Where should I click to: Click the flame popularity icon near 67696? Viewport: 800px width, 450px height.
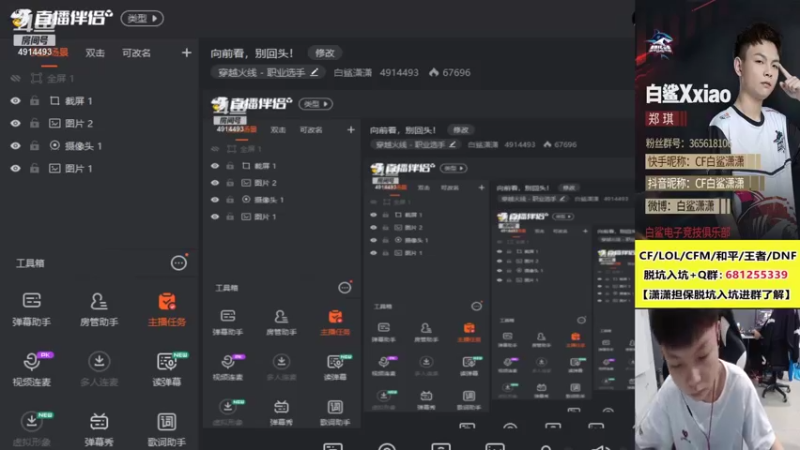click(434, 72)
